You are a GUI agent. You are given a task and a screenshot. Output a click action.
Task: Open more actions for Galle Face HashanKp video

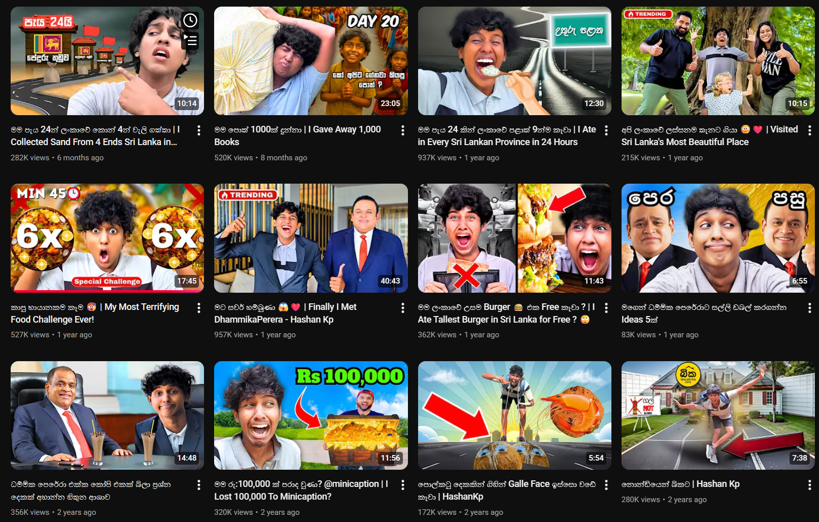pyautogui.click(x=606, y=485)
